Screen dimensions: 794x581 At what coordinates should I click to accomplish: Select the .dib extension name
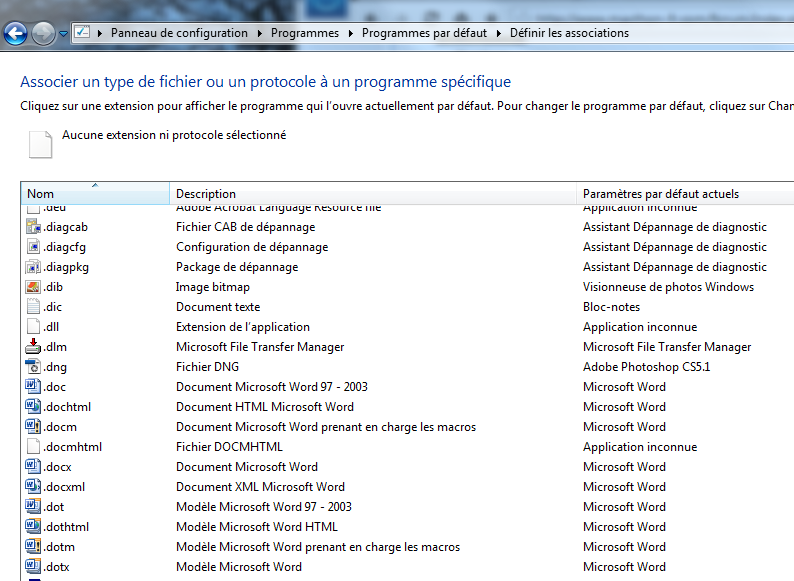pyautogui.click(x=53, y=287)
